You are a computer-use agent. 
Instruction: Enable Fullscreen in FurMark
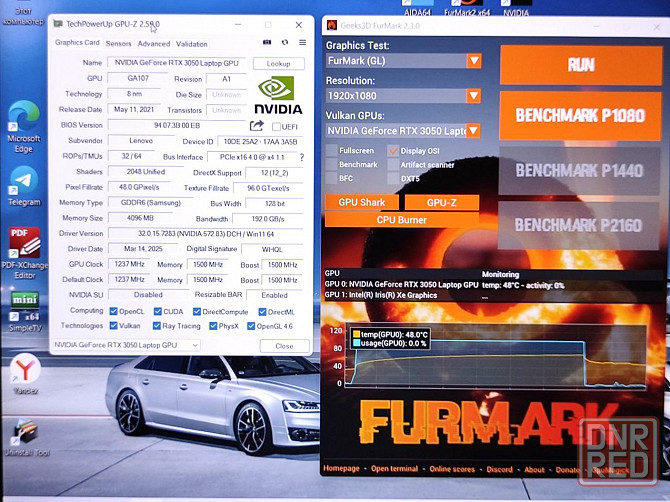coord(332,150)
